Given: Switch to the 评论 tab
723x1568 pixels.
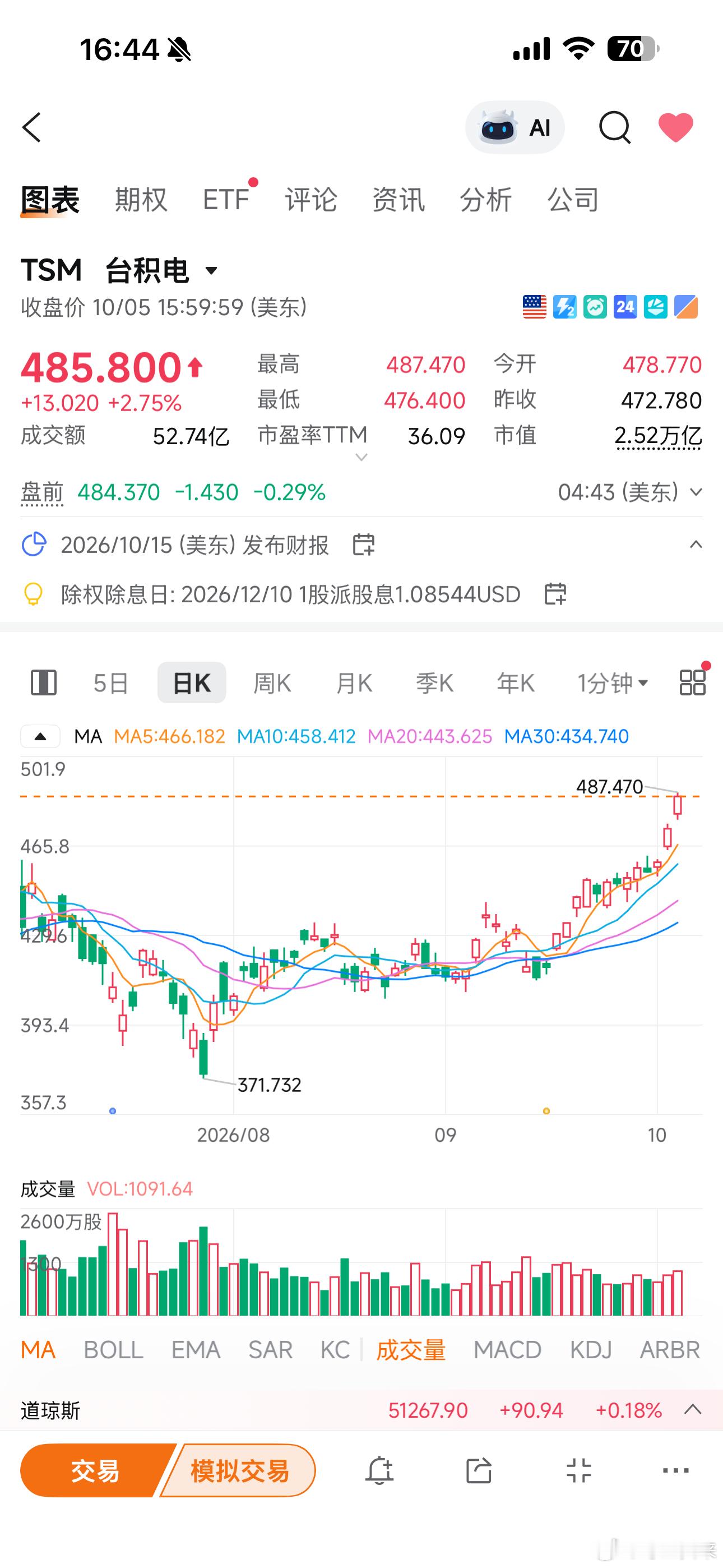Looking at the screenshot, I should pyautogui.click(x=311, y=200).
